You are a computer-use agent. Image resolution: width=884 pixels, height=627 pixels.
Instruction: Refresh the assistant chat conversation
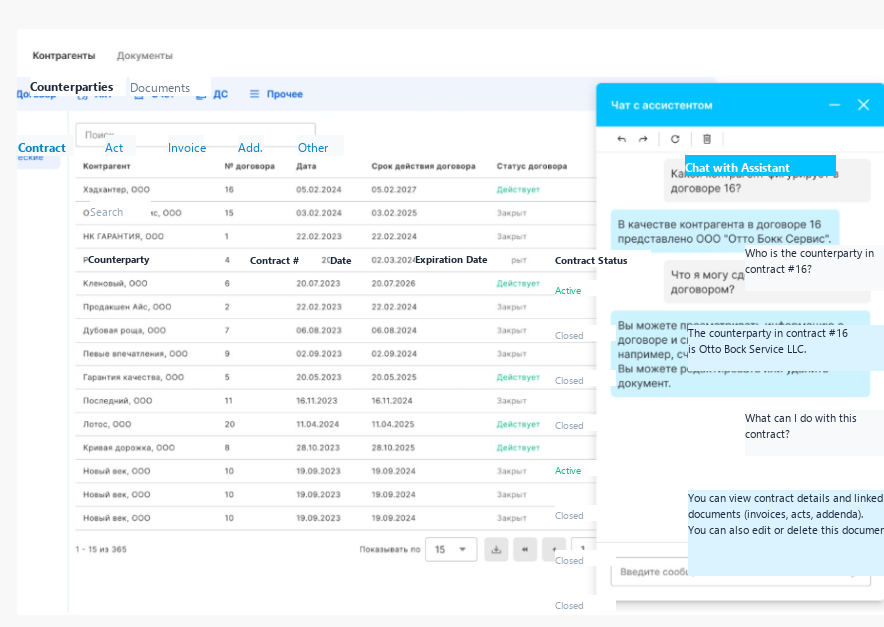coord(675,139)
